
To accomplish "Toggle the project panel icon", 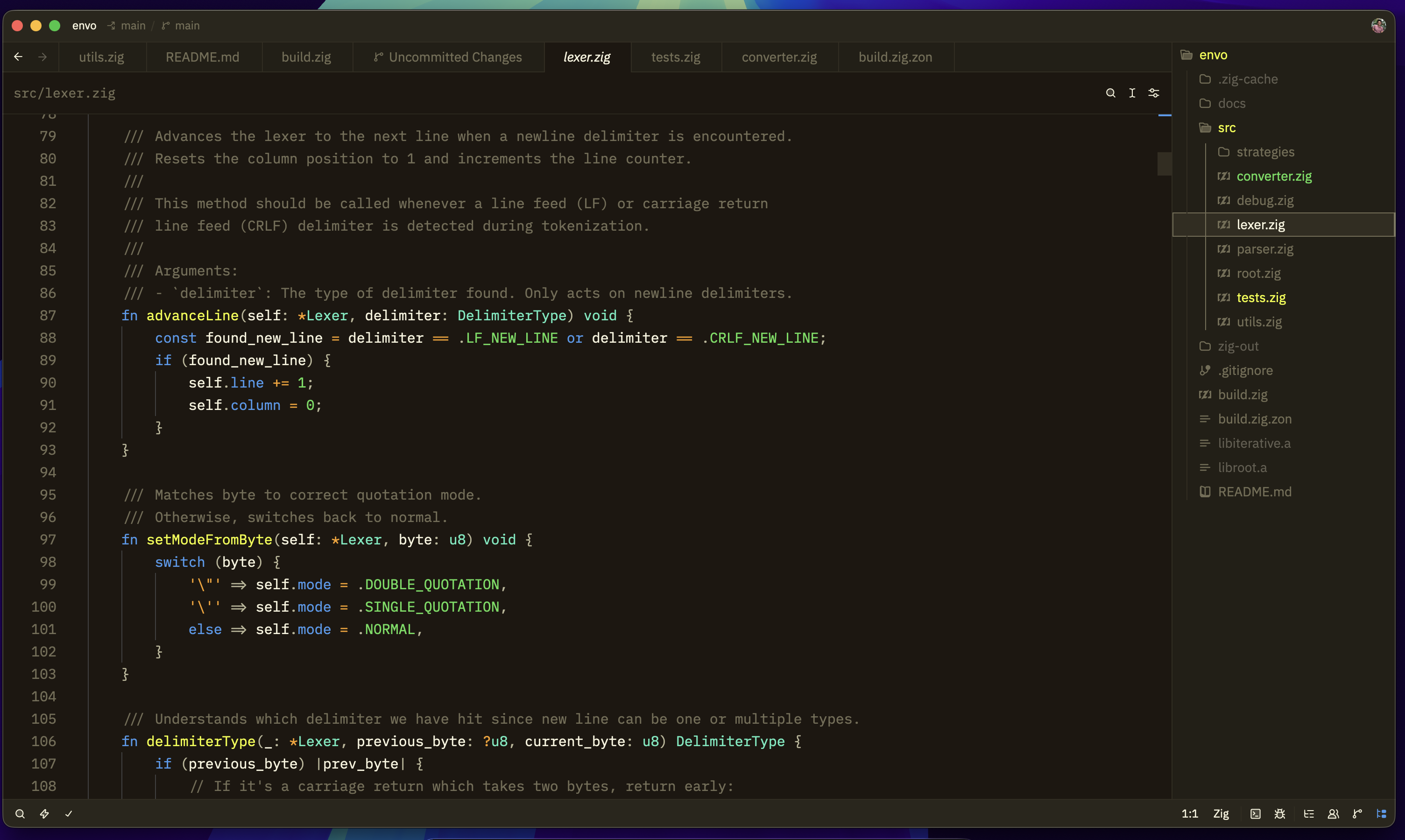I will coord(1382,813).
